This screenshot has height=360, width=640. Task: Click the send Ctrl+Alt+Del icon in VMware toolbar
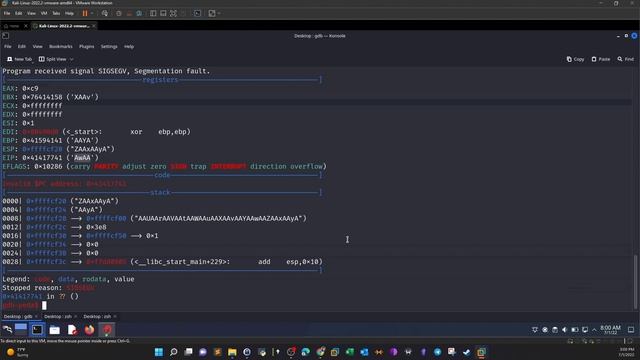pyautogui.click(x=105, y=13)
